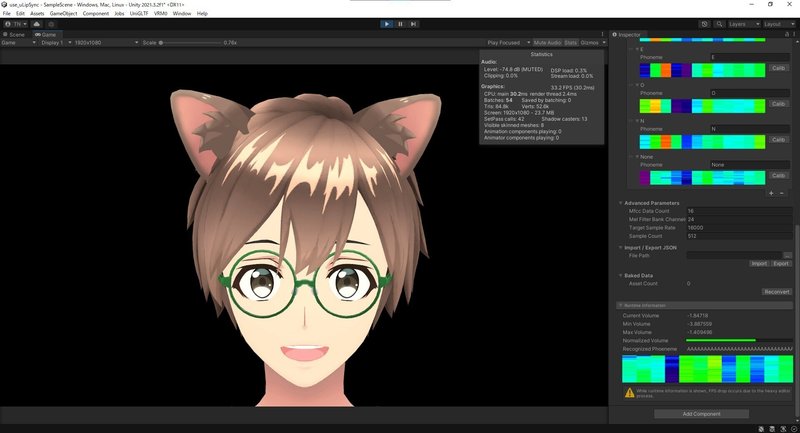Click the third status bar icon at bottom right
This screenshot has width=800, height=433.
point(783,429)
